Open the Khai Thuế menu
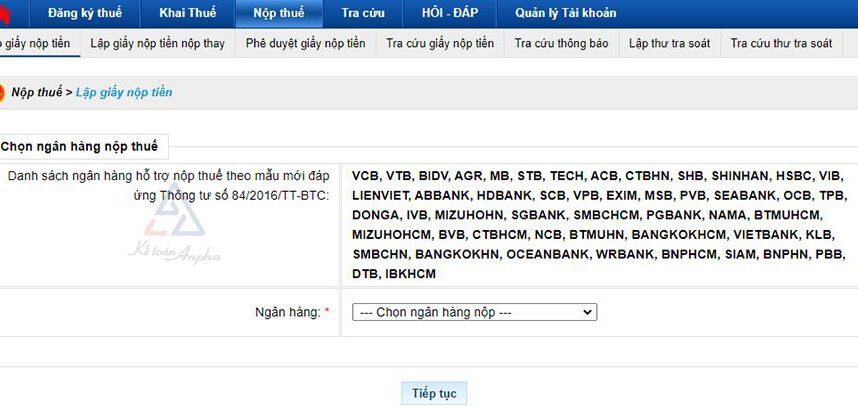This screenshot has height=406, width=858. click(x=188, y=13)
